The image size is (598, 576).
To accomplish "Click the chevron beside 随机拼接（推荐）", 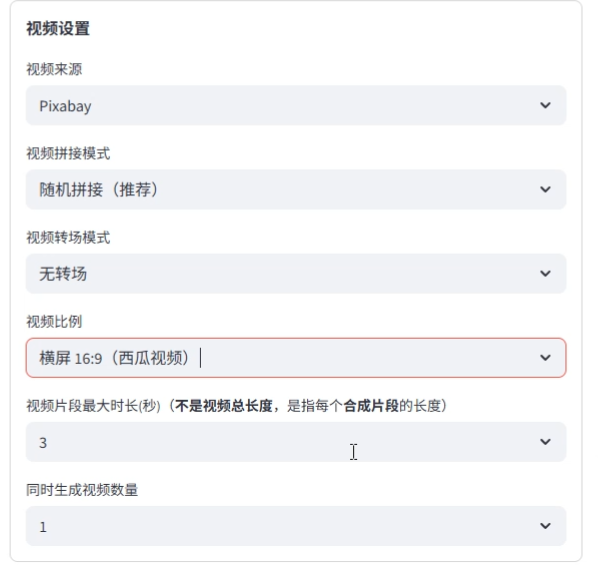I will click(545, 190).
